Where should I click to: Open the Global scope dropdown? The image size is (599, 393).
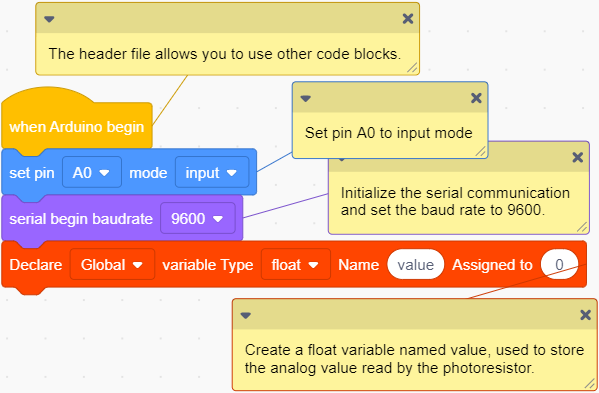(112, 265)
